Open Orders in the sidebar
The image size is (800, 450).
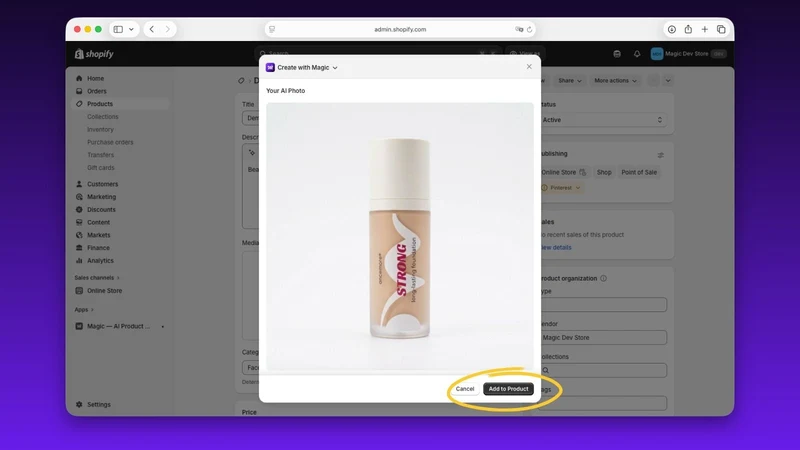tap(97, 91)
